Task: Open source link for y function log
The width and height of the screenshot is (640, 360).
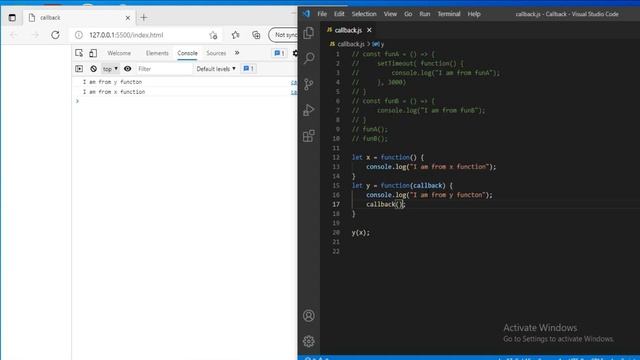Action: click(x=294, y=82)
